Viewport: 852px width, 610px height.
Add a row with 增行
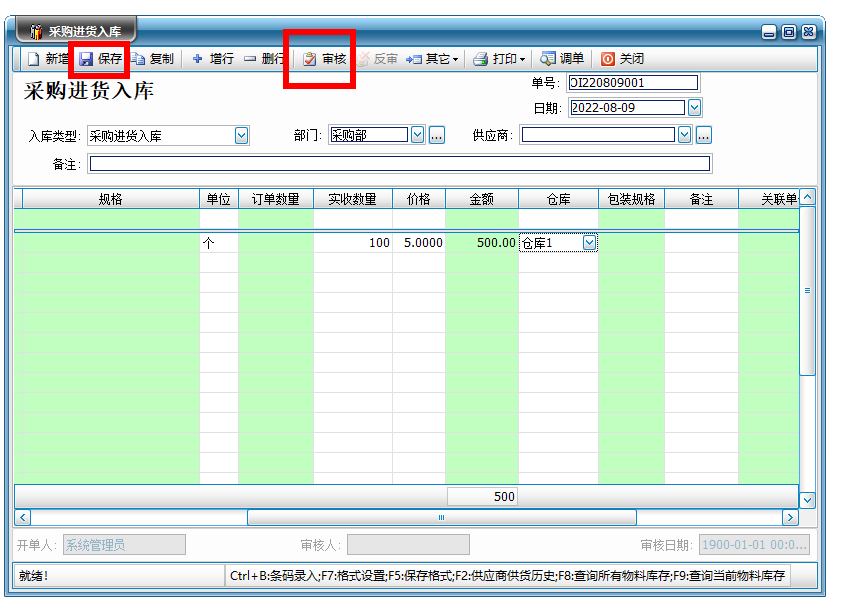pyautogui.click(x=213, y=59)
